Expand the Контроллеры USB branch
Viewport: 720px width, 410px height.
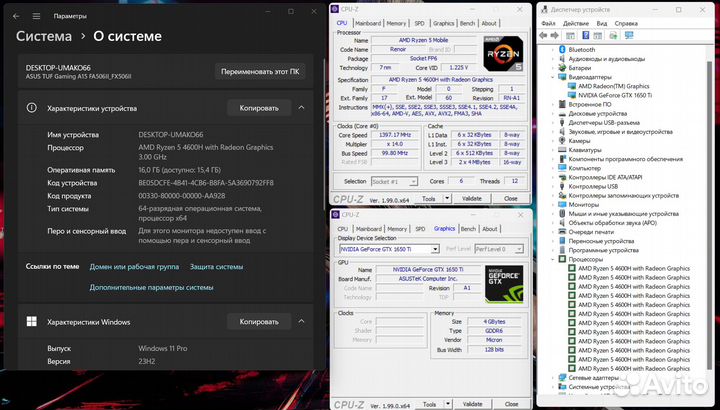tap(553, 186)
